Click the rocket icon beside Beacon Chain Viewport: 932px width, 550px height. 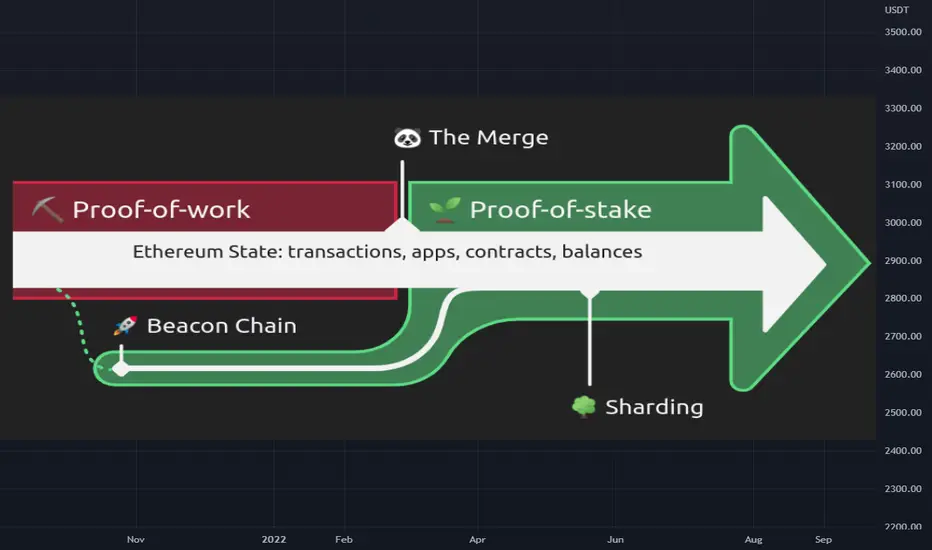click(125, 325)
